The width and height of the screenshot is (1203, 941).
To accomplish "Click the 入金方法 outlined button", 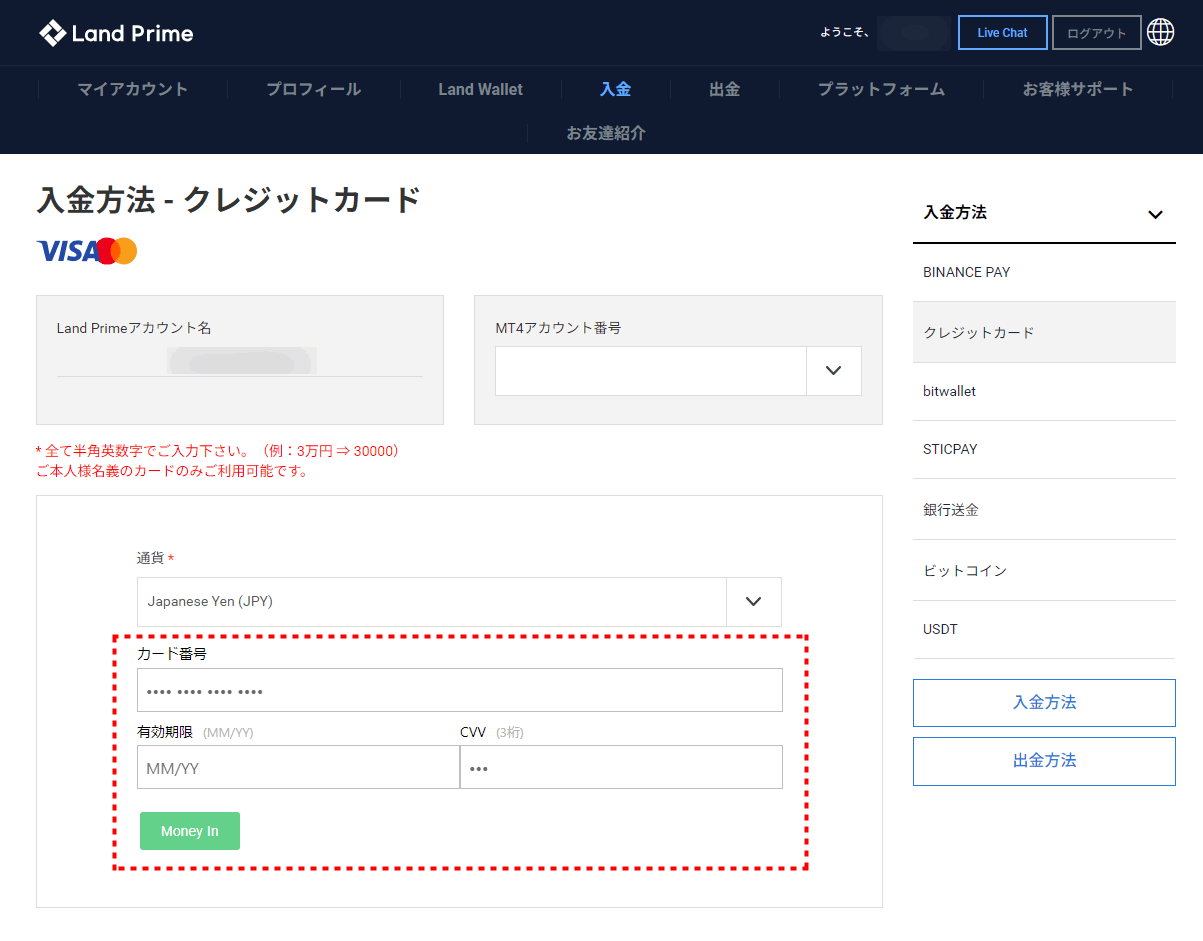I will tap(1044, 703).
